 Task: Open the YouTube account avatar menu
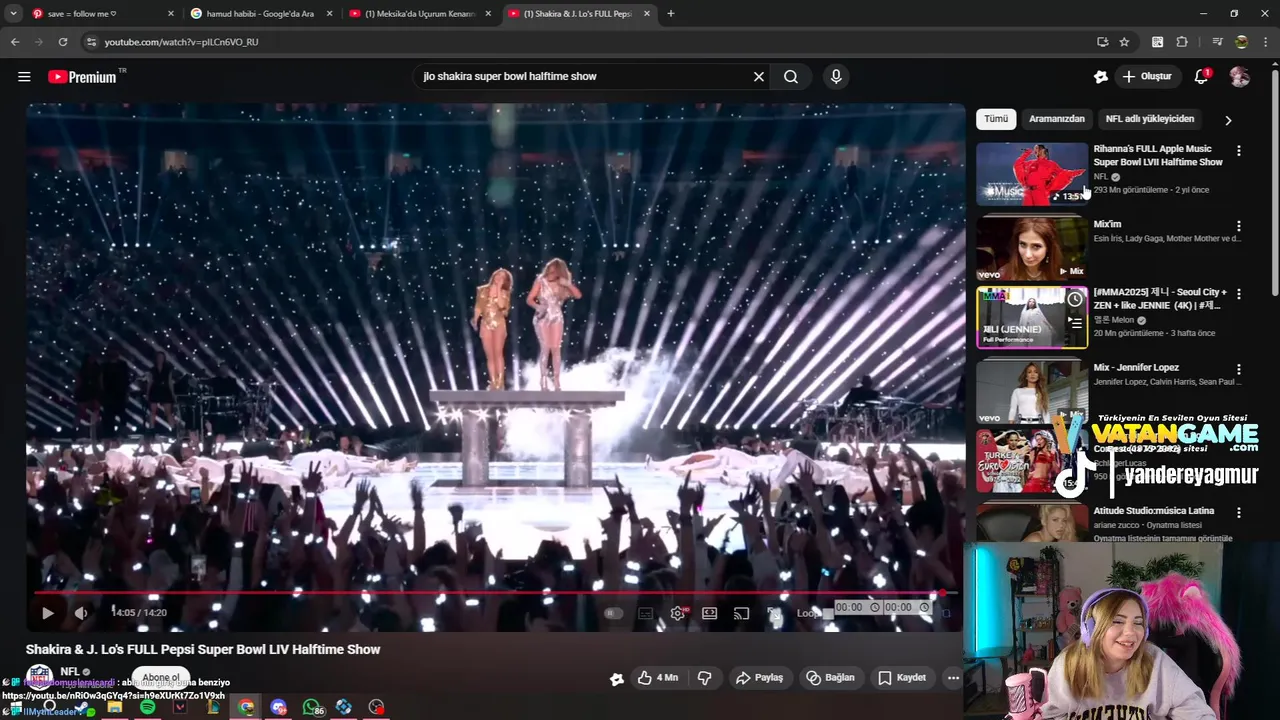coord(1240,77)
